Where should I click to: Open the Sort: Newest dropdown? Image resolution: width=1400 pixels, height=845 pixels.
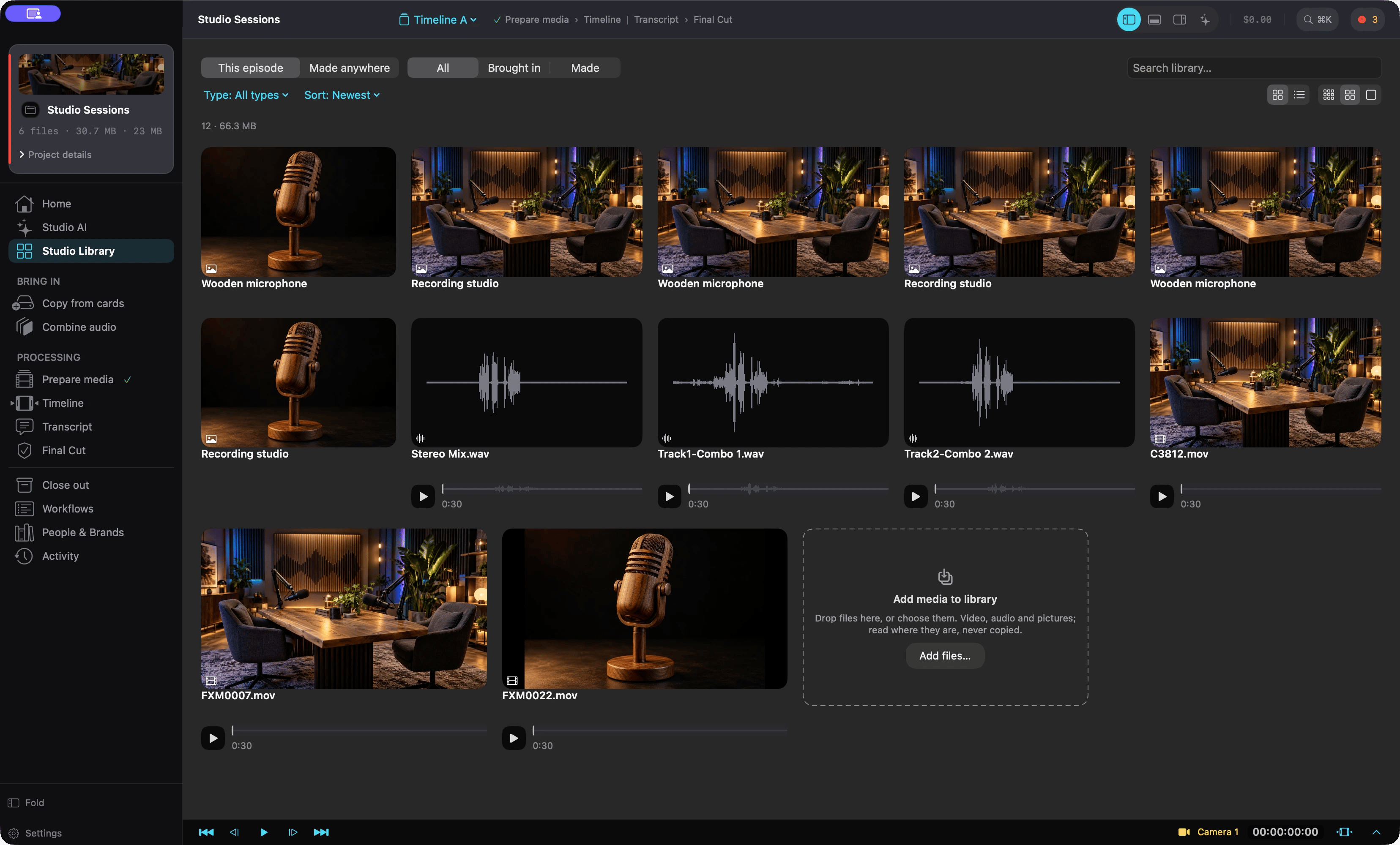(x=342, y=95)
